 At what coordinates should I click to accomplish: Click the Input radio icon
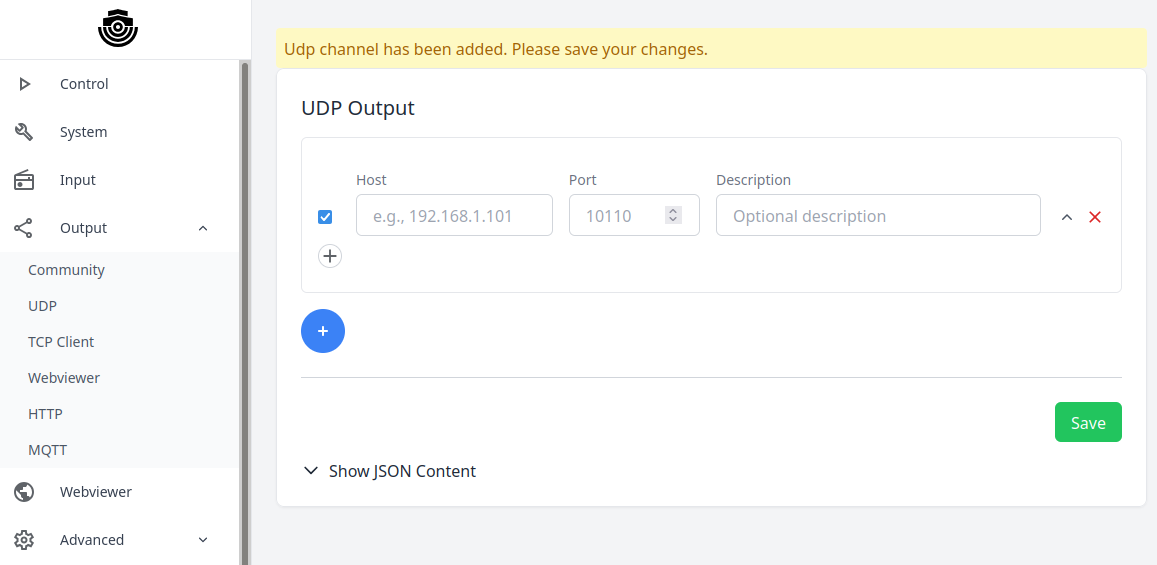(x=24, y=180)
